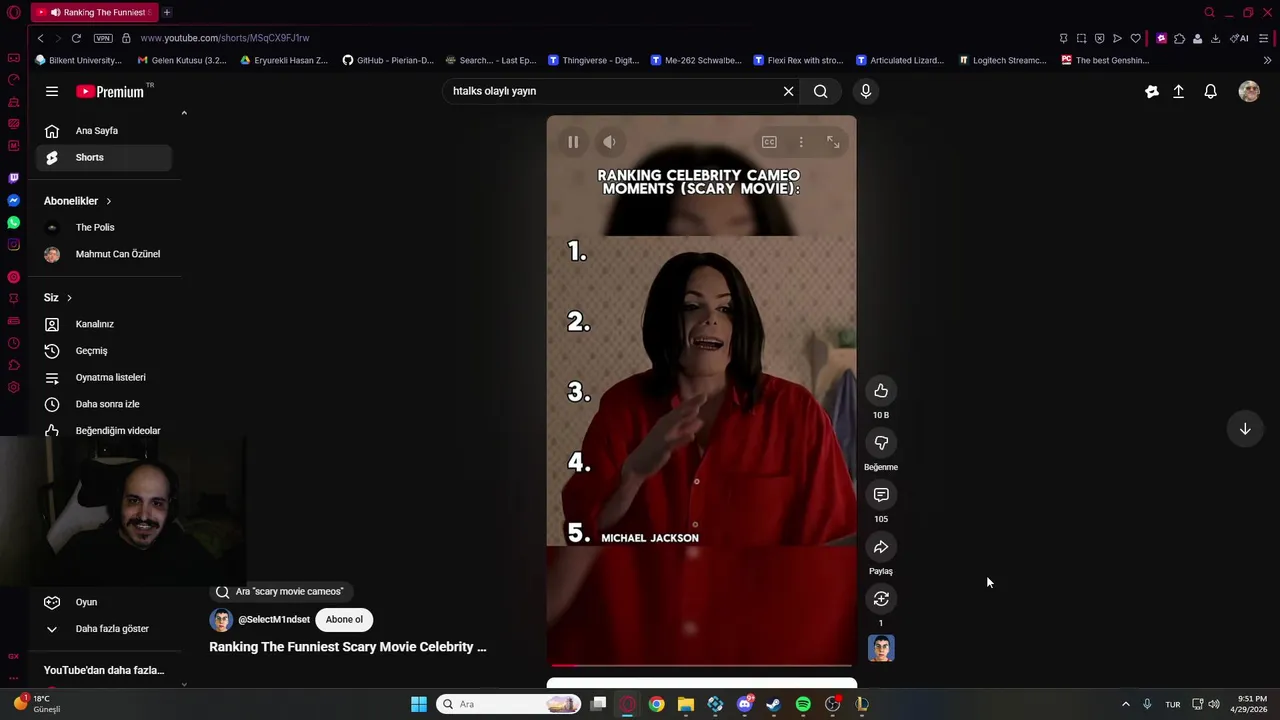Toggle the Opera VPN badge
The image size is (1280, 720).
(103, 38)
